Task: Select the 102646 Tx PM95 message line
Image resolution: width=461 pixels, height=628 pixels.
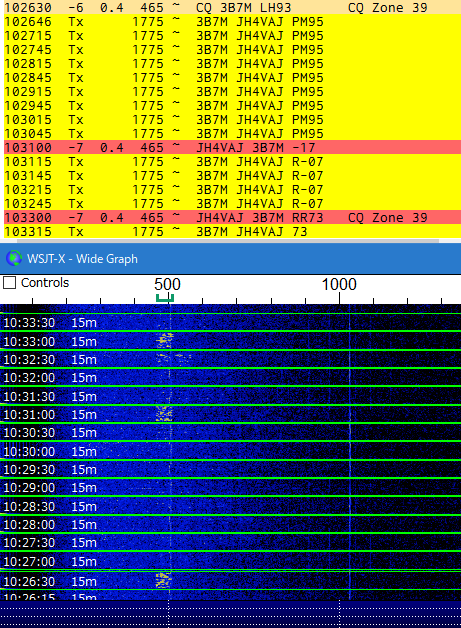Action: point(232,21)
